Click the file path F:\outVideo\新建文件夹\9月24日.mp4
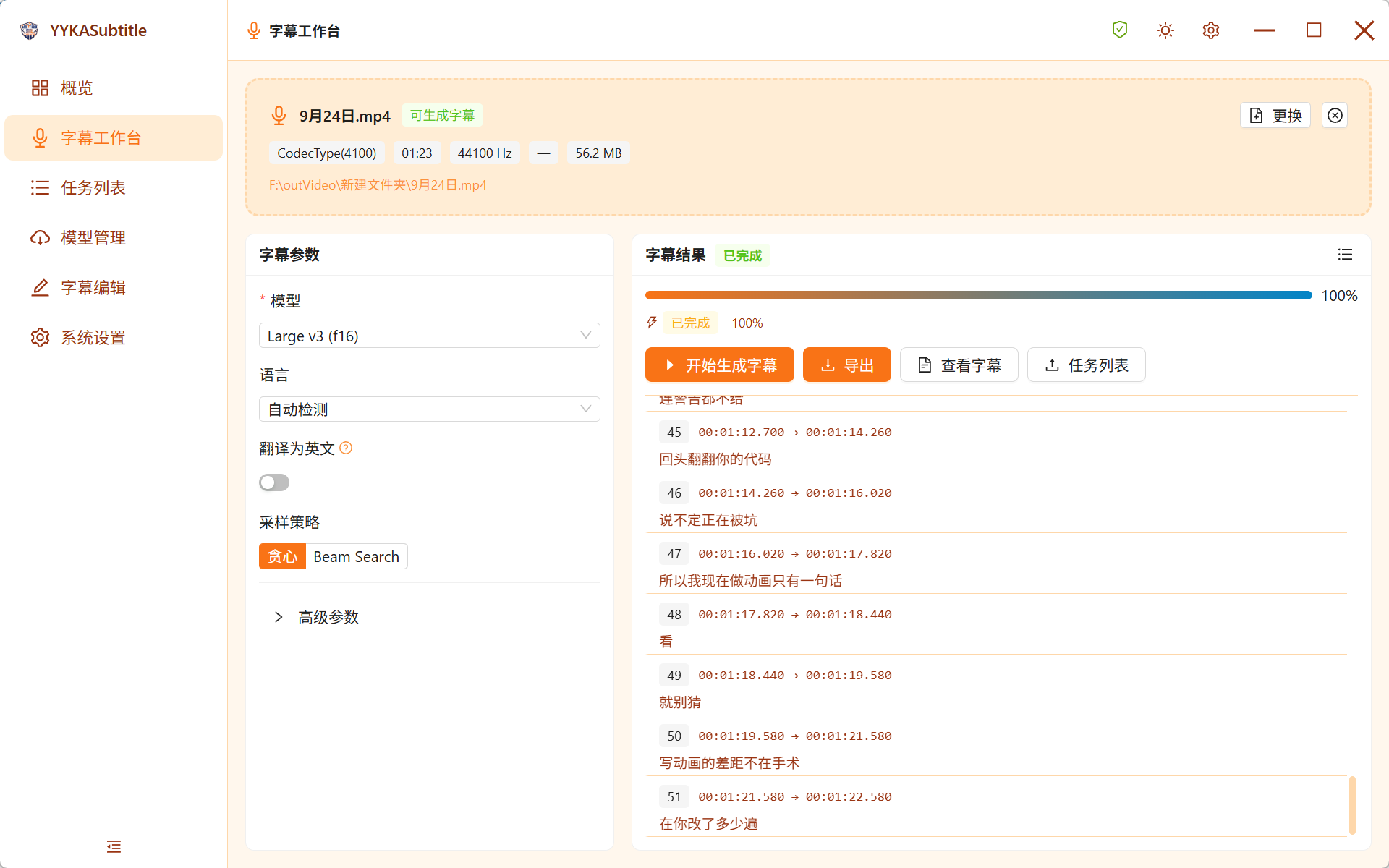 point(378,185)
